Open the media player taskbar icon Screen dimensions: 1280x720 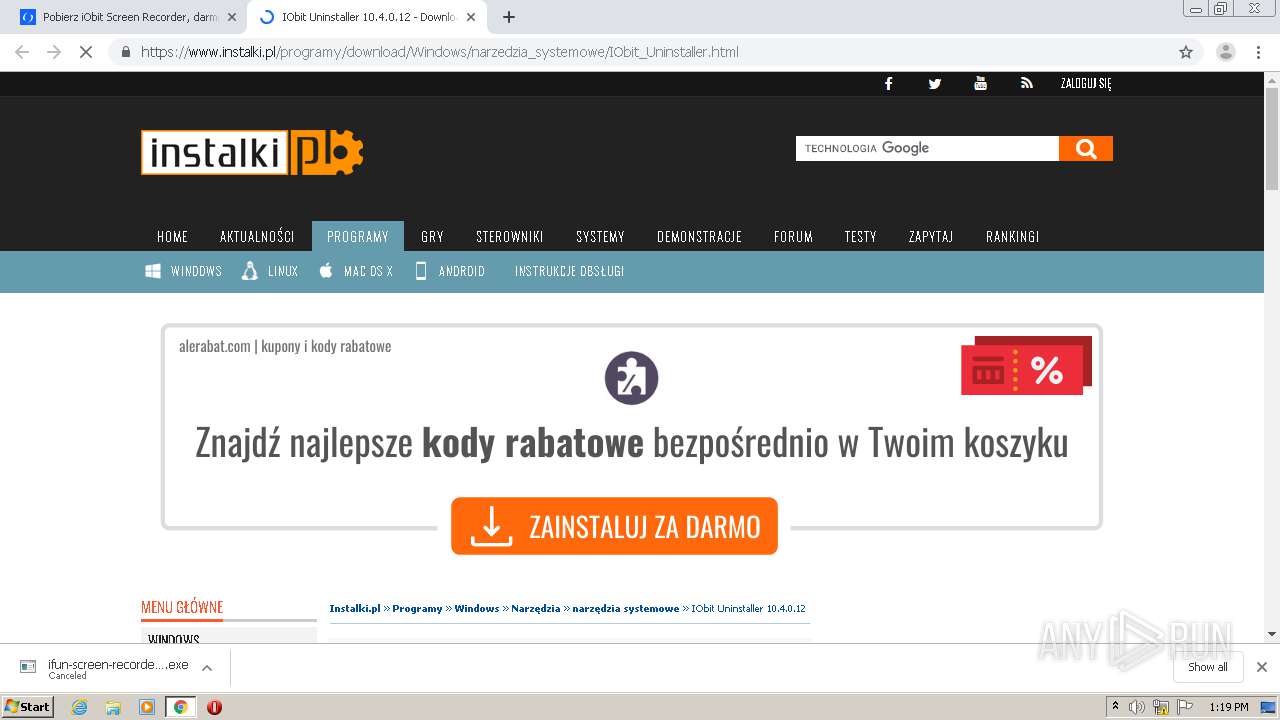pyautogui.click(x=147, y=707)
